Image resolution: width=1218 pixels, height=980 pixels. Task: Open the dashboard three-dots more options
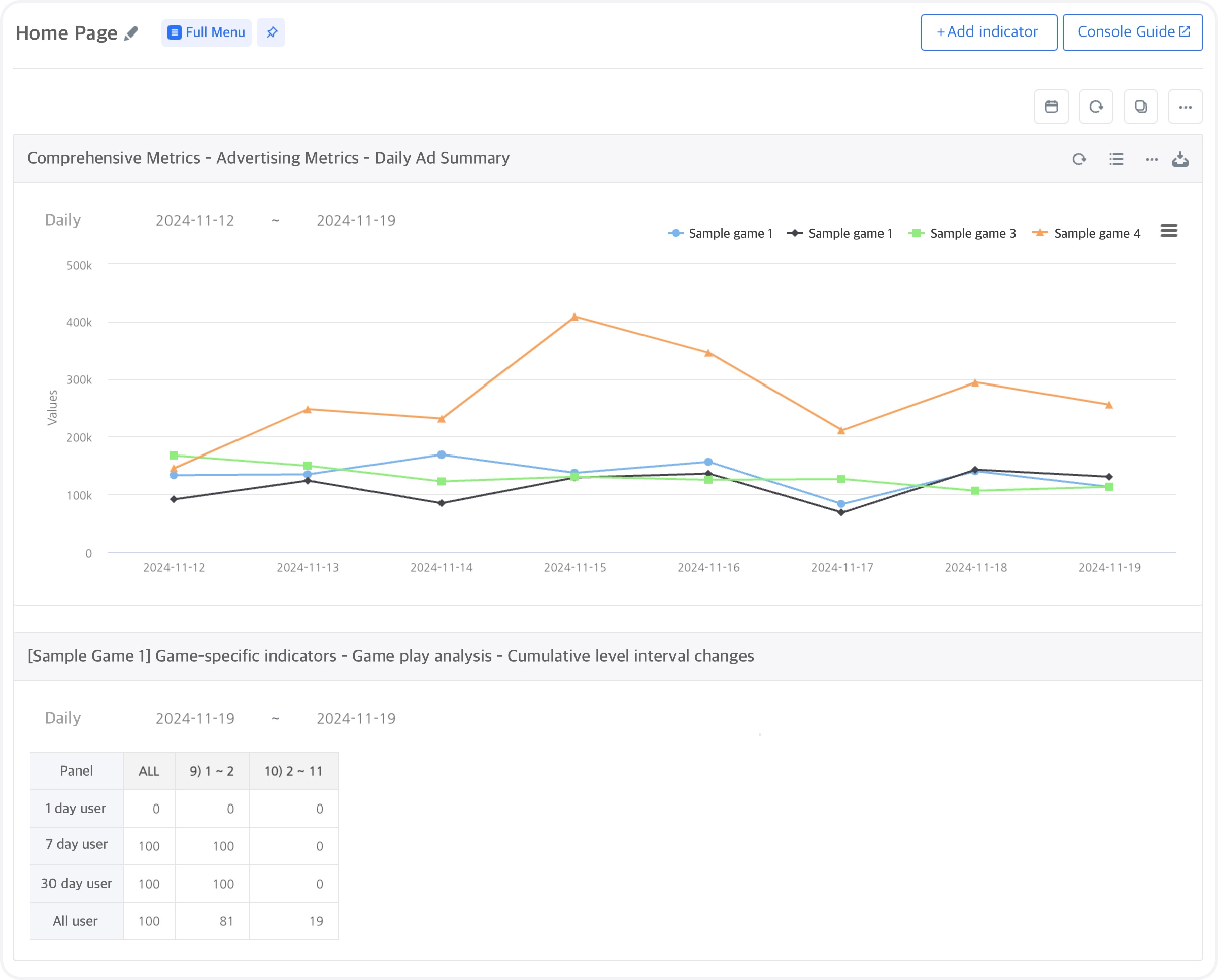pos(1185,106)
